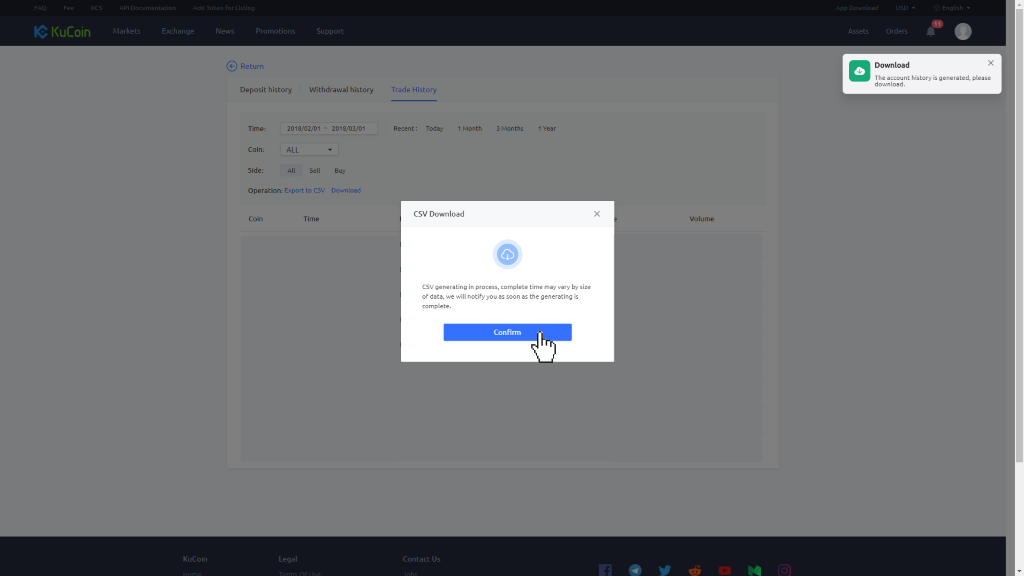1024x576 pixels.
Task: Open the user avatar profile icon
Action: point(963,31)
